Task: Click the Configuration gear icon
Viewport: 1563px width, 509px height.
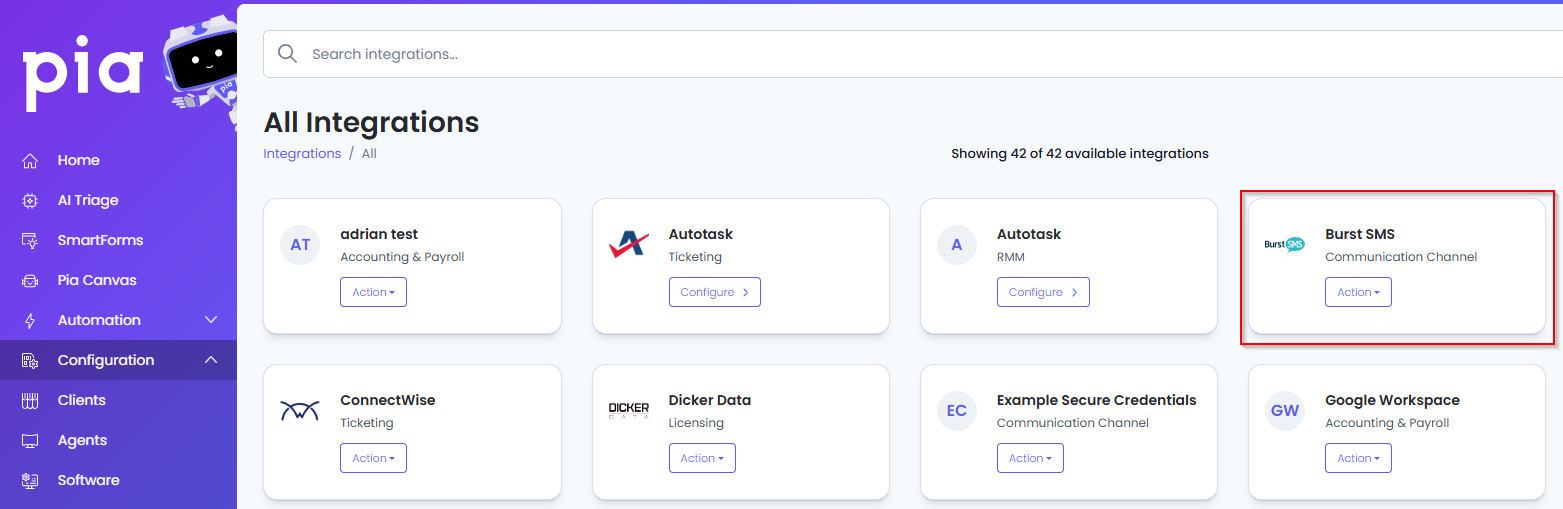Action: [x=30, y=360]
